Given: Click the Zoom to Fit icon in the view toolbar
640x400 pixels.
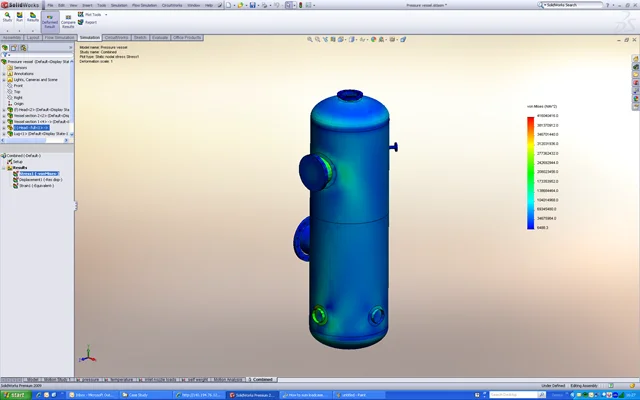Looking at the screenshot, I should coord(311,40).
